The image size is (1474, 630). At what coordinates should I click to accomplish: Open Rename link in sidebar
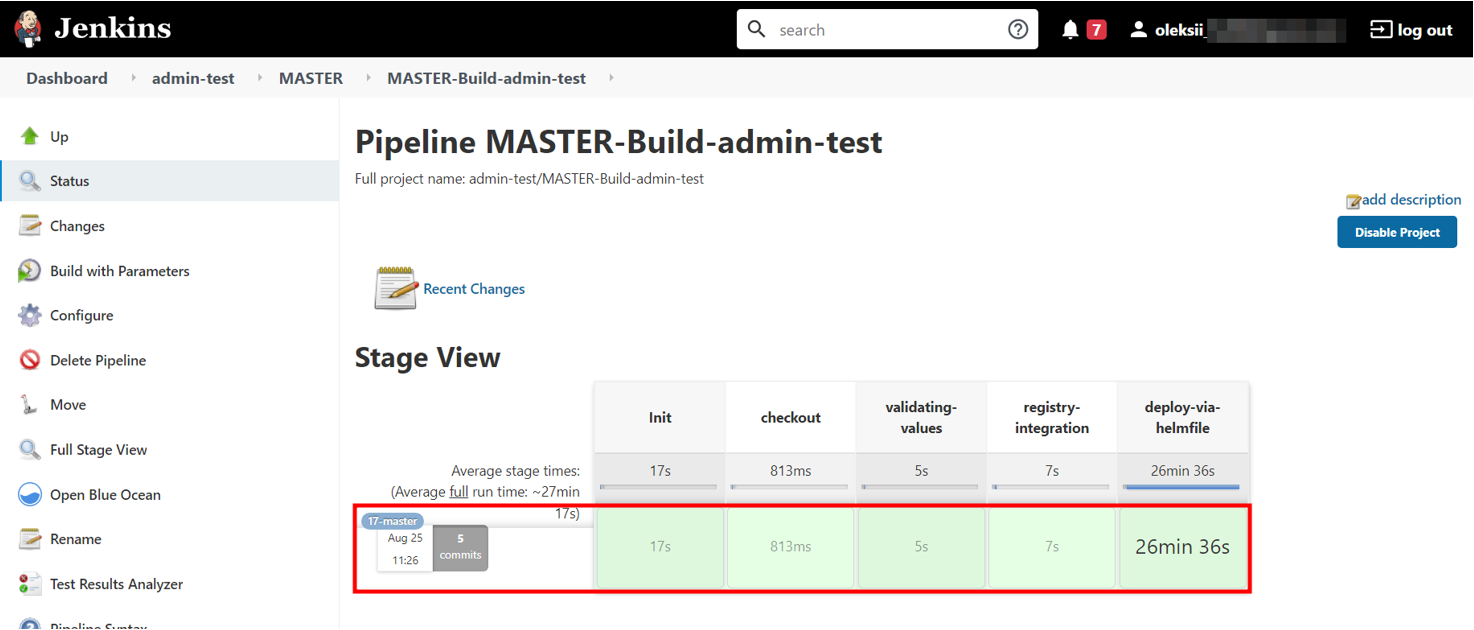[76, 539]
